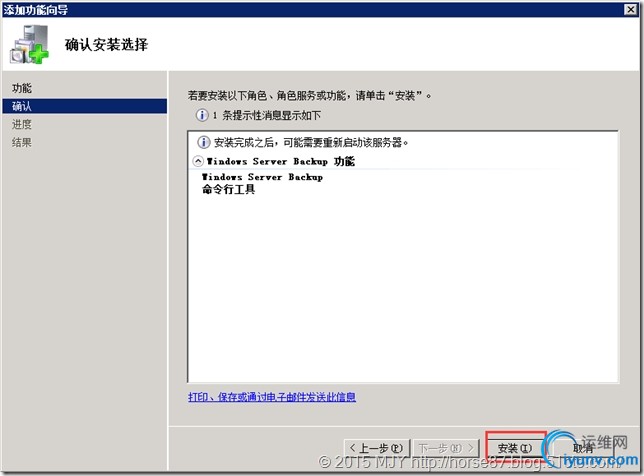
Task: Click the 1 条提示性消息显示如下 text
Action: 267,115
